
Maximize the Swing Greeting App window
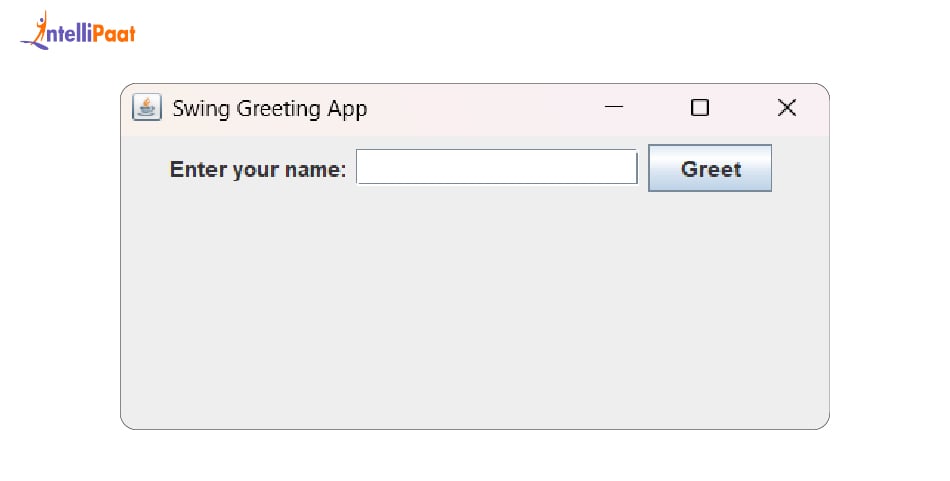(x=700, y=107)
